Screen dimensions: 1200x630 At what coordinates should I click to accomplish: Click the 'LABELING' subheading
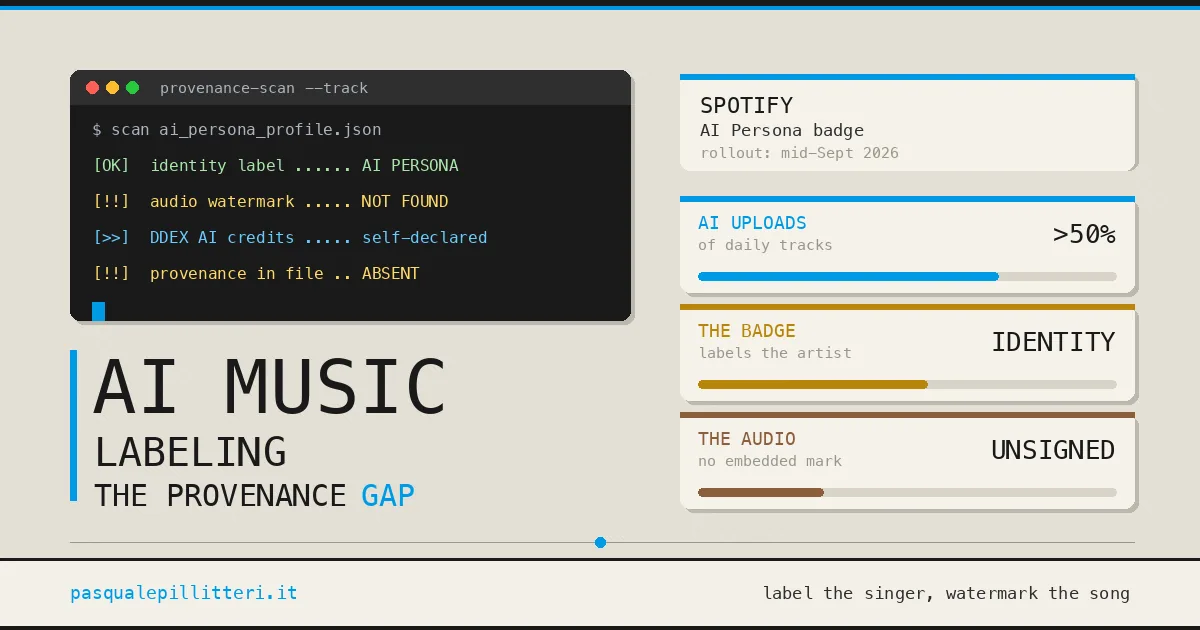(190, 452)
